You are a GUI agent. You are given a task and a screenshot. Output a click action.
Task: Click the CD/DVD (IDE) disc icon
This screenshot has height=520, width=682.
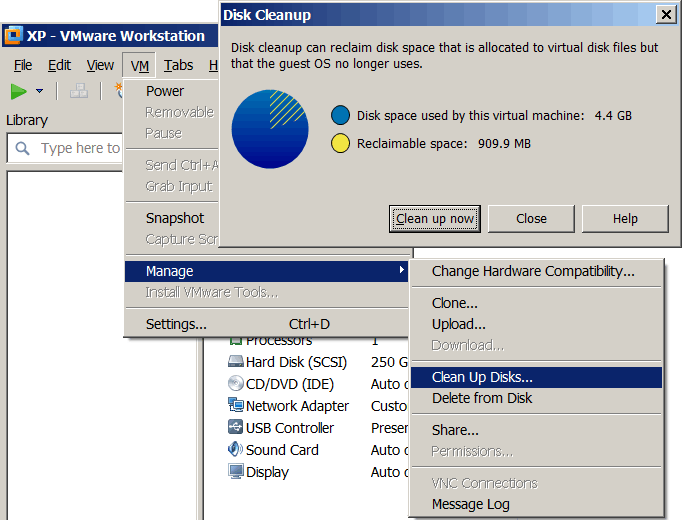pos(235,383)
